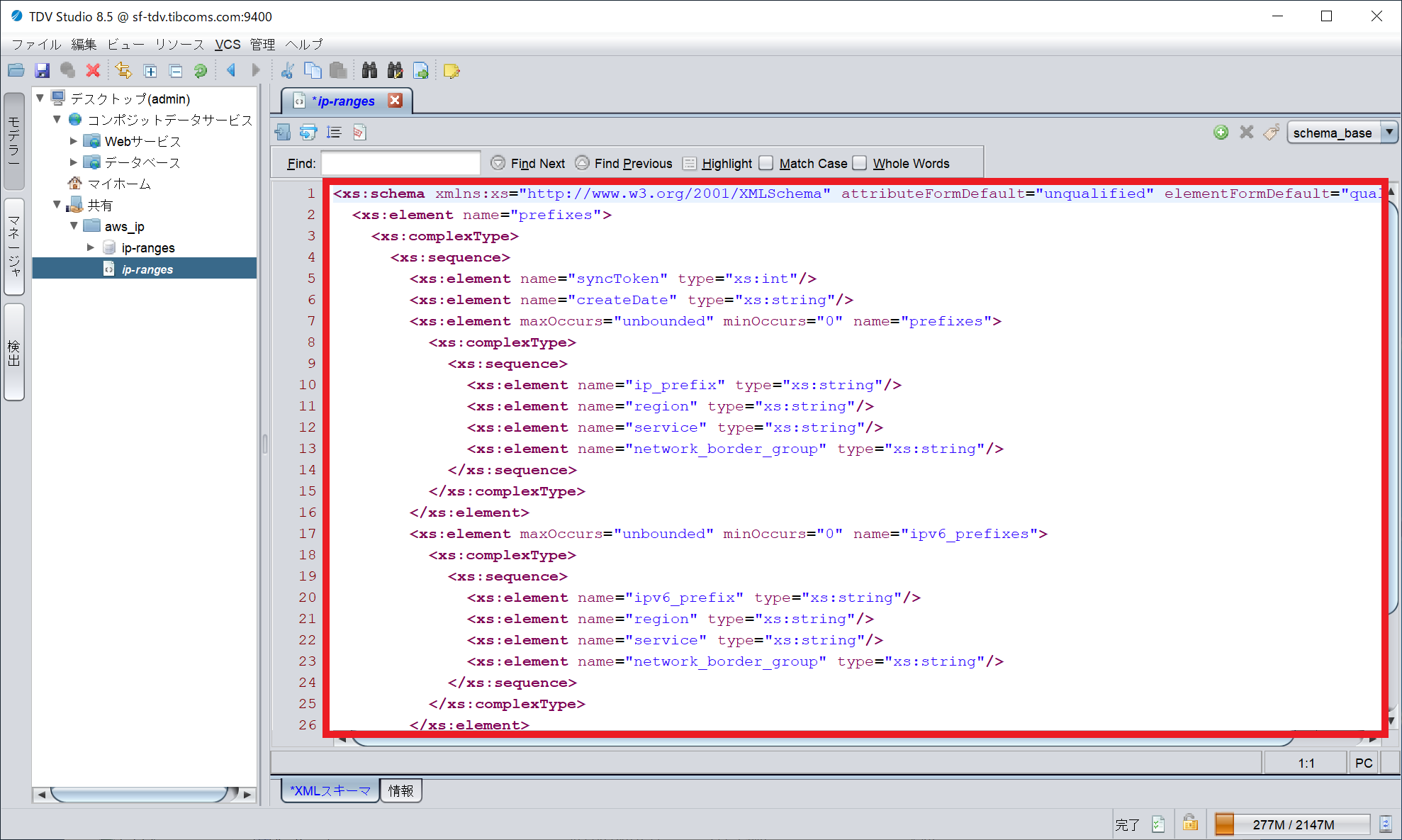Click the 277M / 2147M memory bar
The width and height of the screenshot is (1402, 840).
pos(1293,824)
